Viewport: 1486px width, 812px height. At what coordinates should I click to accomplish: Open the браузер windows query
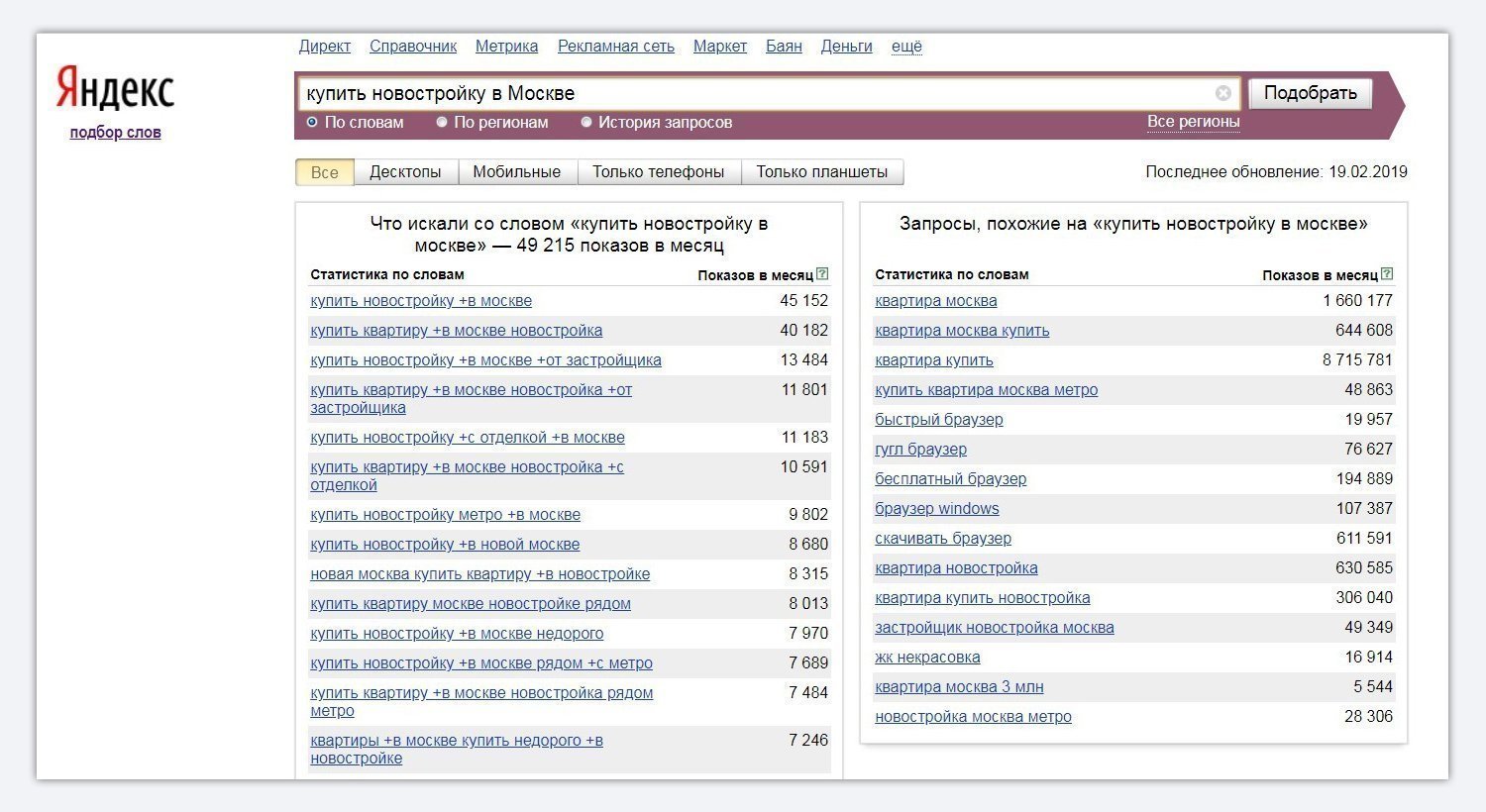pyautogui.click(x=937, y=509)
